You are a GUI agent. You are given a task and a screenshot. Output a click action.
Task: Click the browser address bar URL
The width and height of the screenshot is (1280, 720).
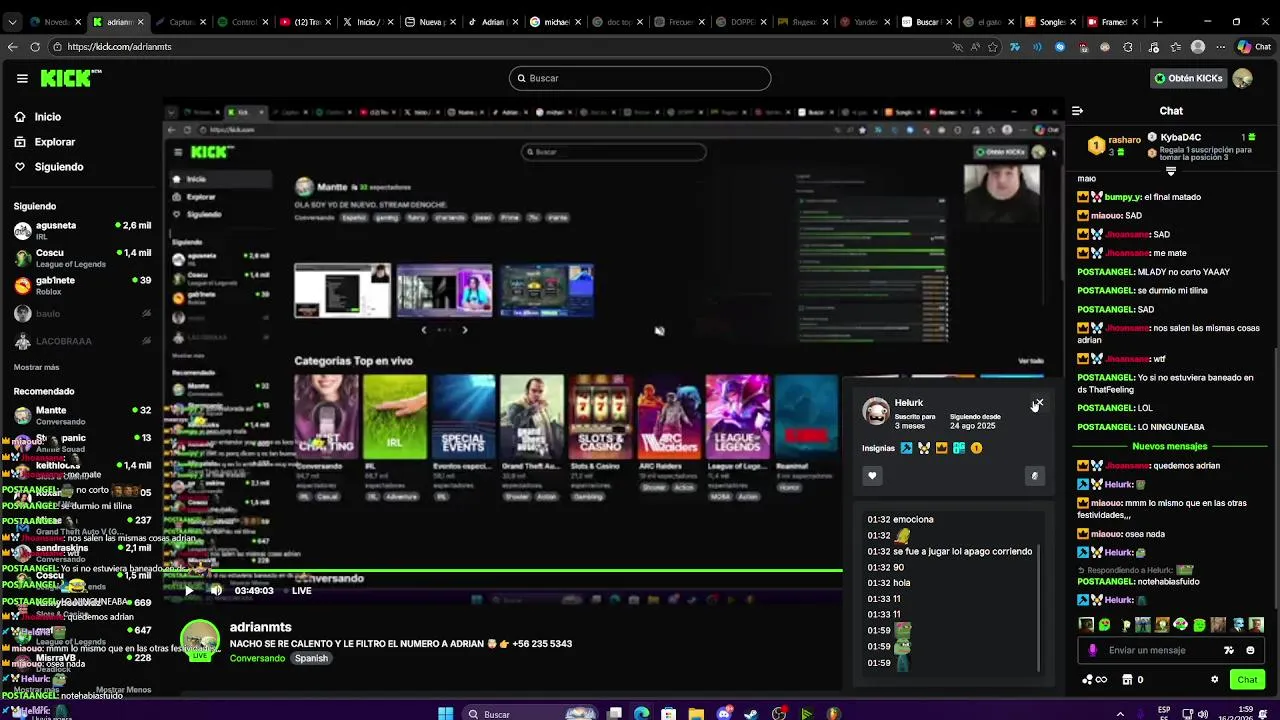pos(120,46)
